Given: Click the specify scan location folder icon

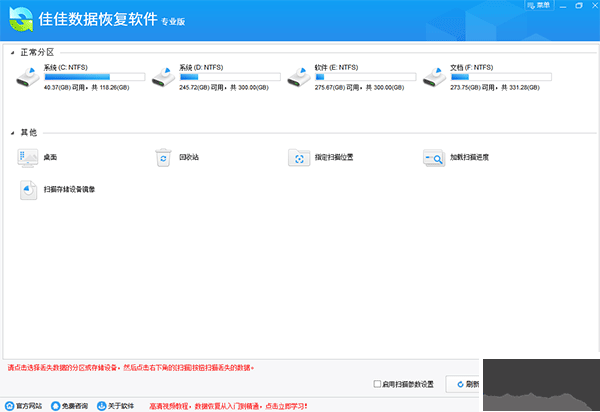Looking at the screenshot, I should (x=299, y=158).
